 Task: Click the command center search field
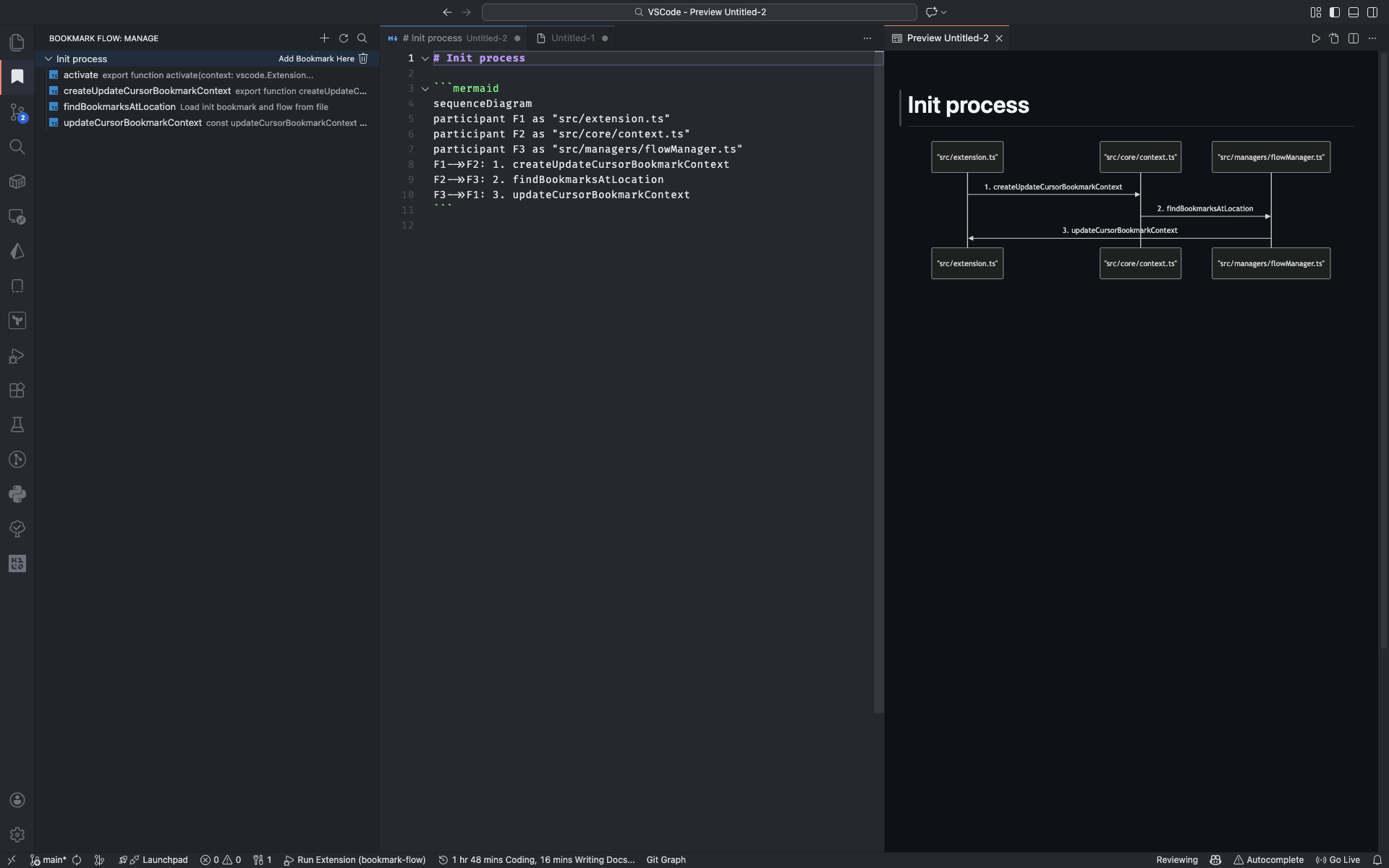point(699,12)
